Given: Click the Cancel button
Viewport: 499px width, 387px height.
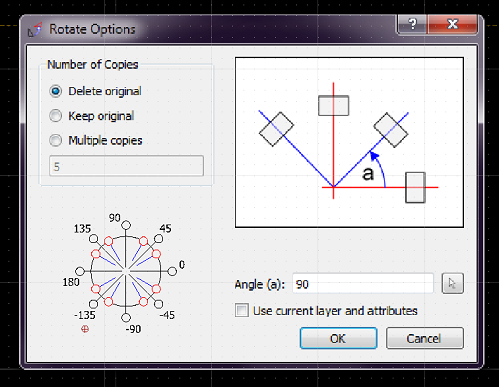Looking at the screenshot, I should [x=425, y=338].
